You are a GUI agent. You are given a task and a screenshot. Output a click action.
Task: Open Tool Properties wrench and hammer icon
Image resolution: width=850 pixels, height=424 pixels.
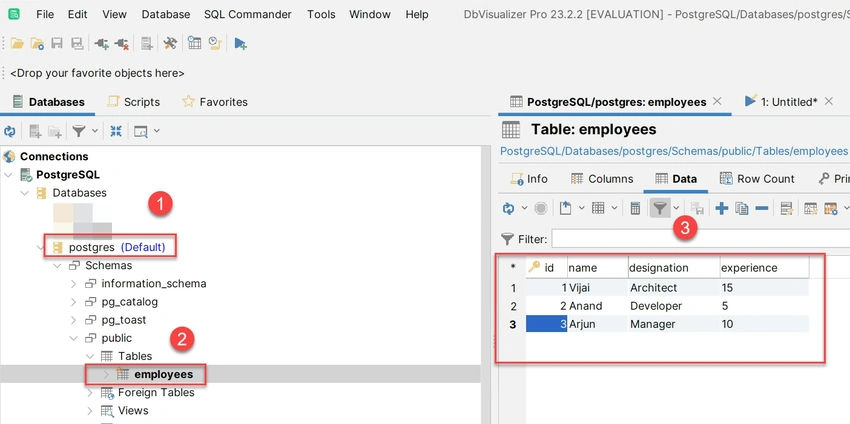coord(170,43)
